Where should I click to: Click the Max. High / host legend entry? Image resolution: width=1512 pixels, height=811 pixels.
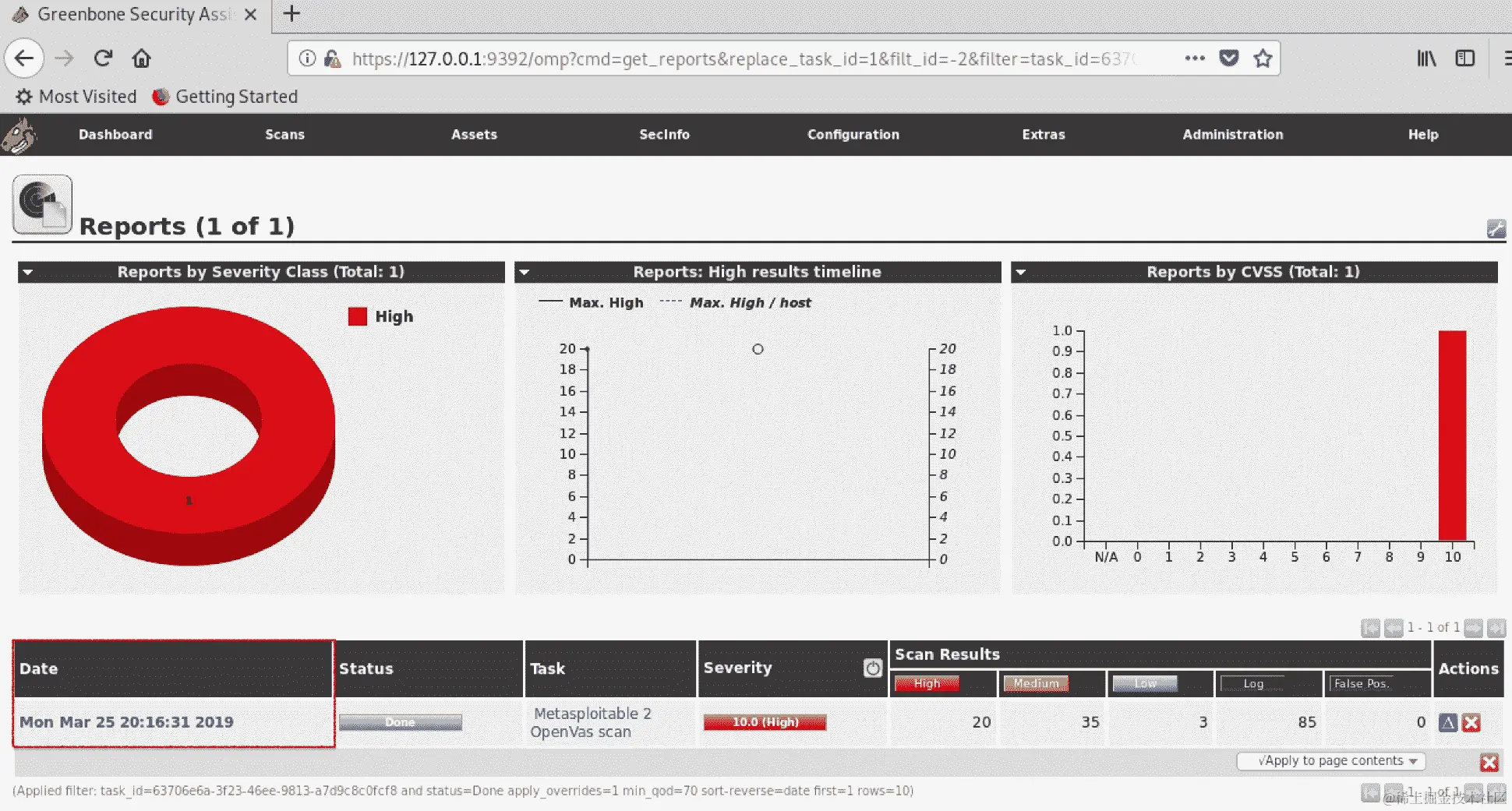pos(736,303)
